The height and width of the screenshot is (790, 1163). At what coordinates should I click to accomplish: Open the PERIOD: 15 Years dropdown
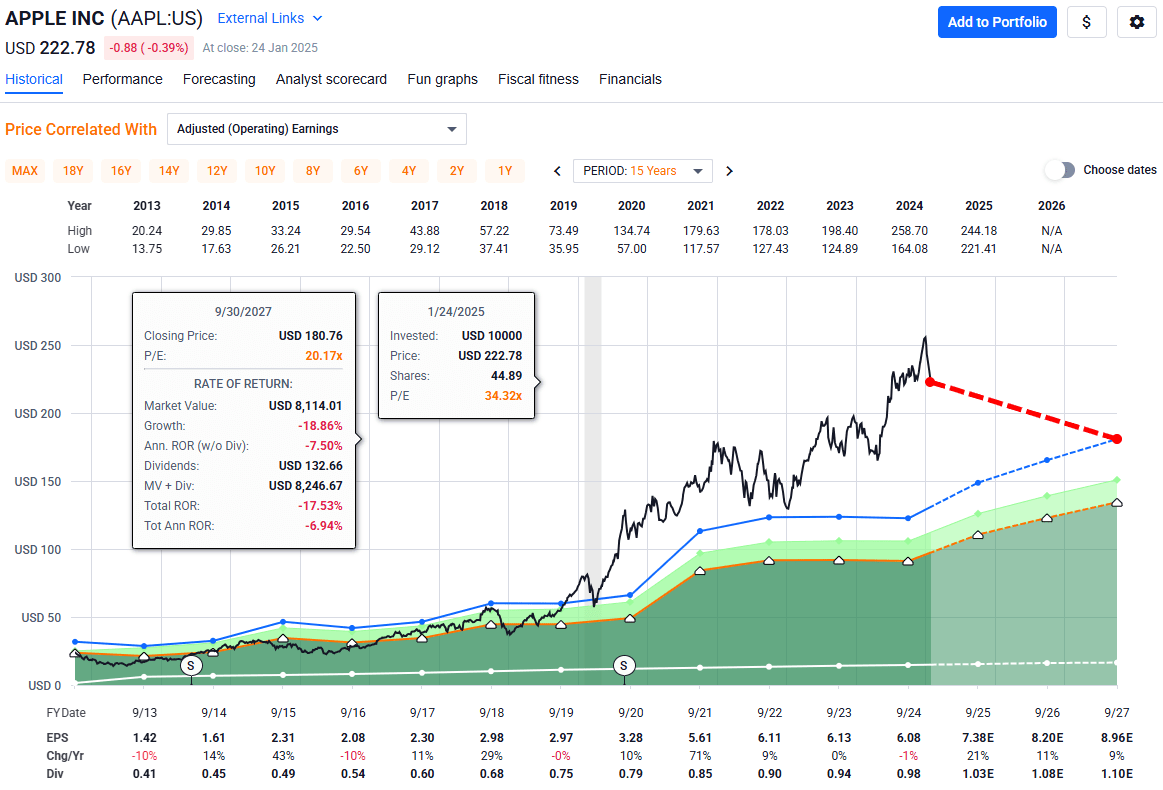(x=642, y=170)
